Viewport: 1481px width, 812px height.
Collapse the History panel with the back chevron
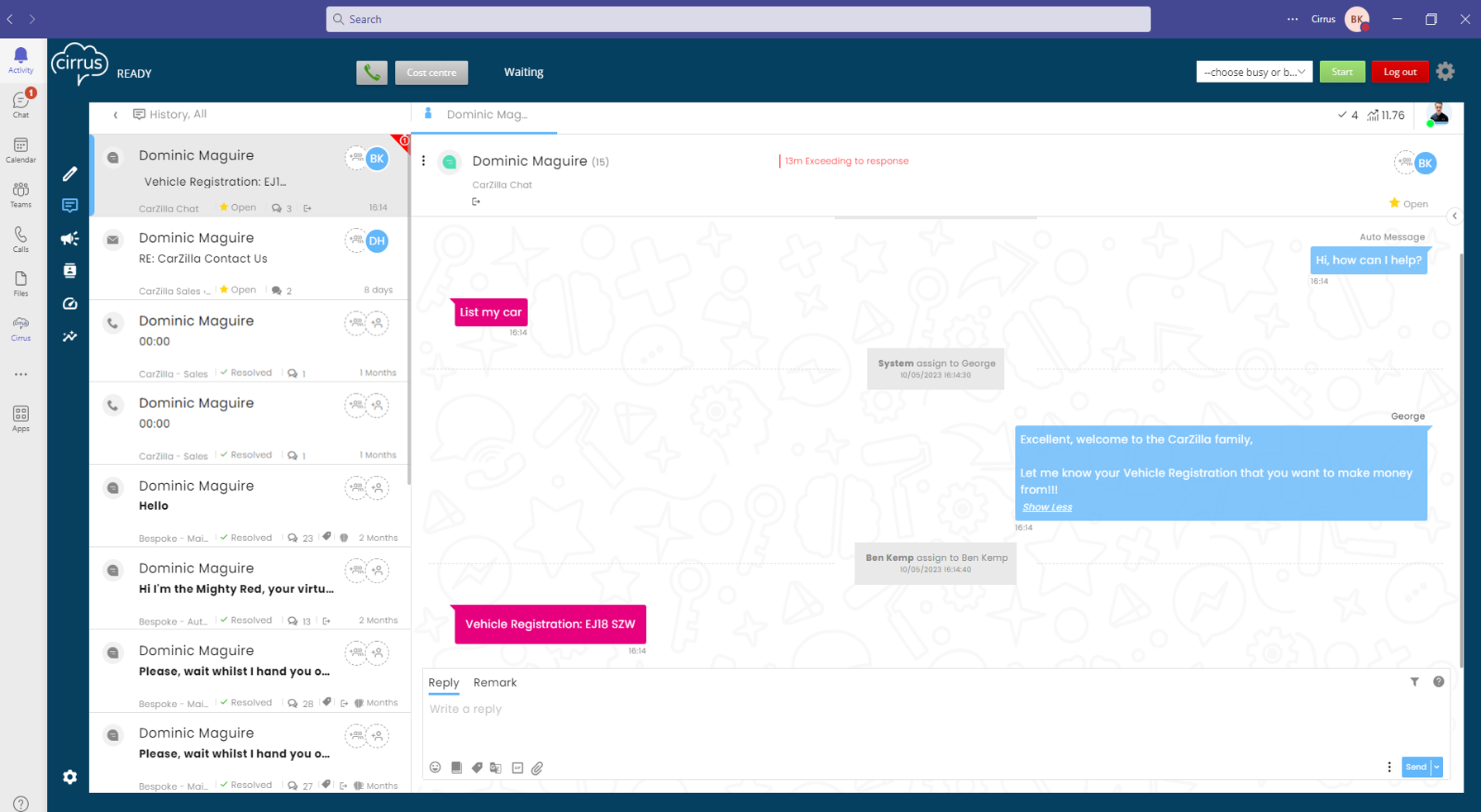(x=115, y=115)
